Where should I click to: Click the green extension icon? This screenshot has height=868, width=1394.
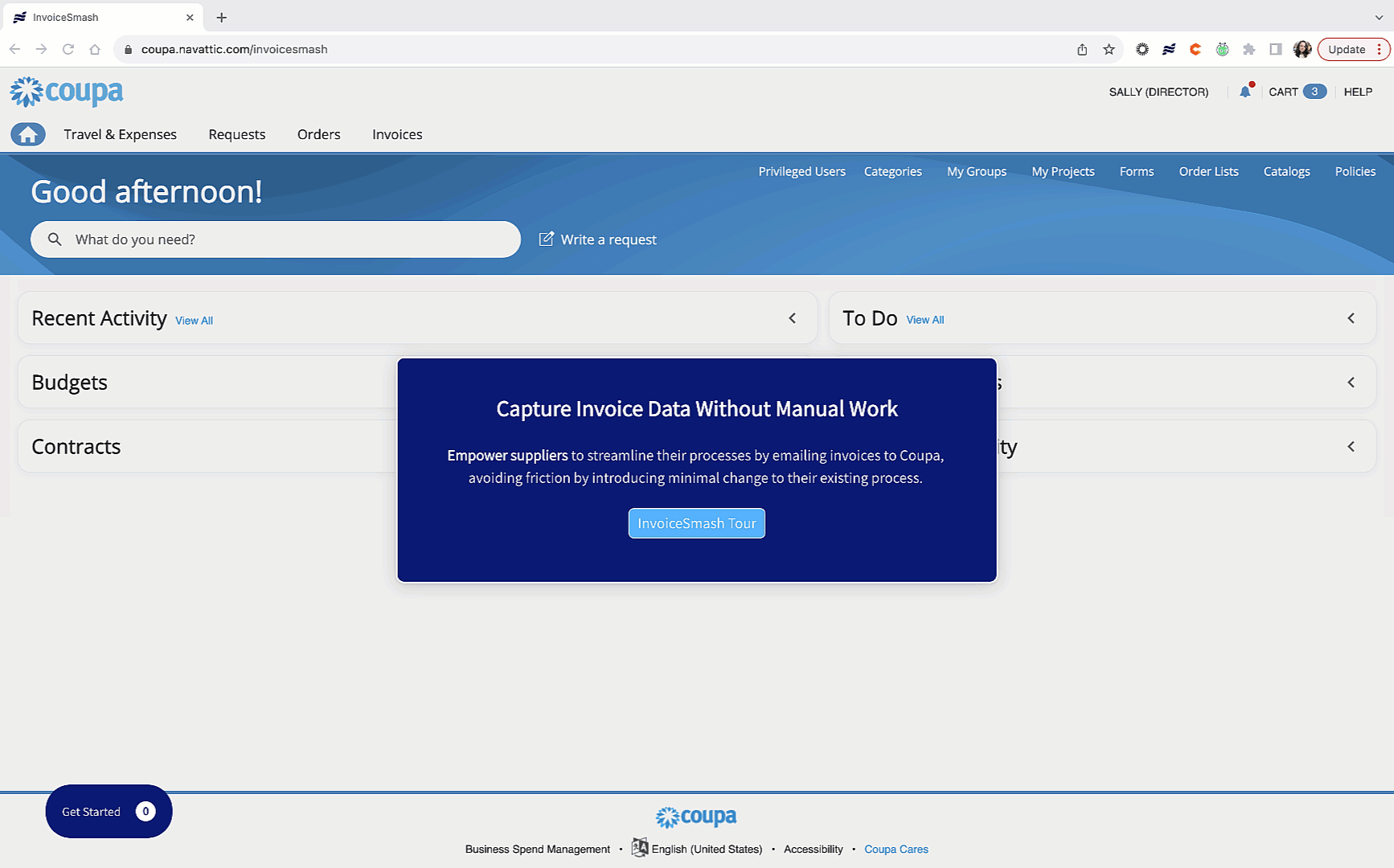[1222, 49]
